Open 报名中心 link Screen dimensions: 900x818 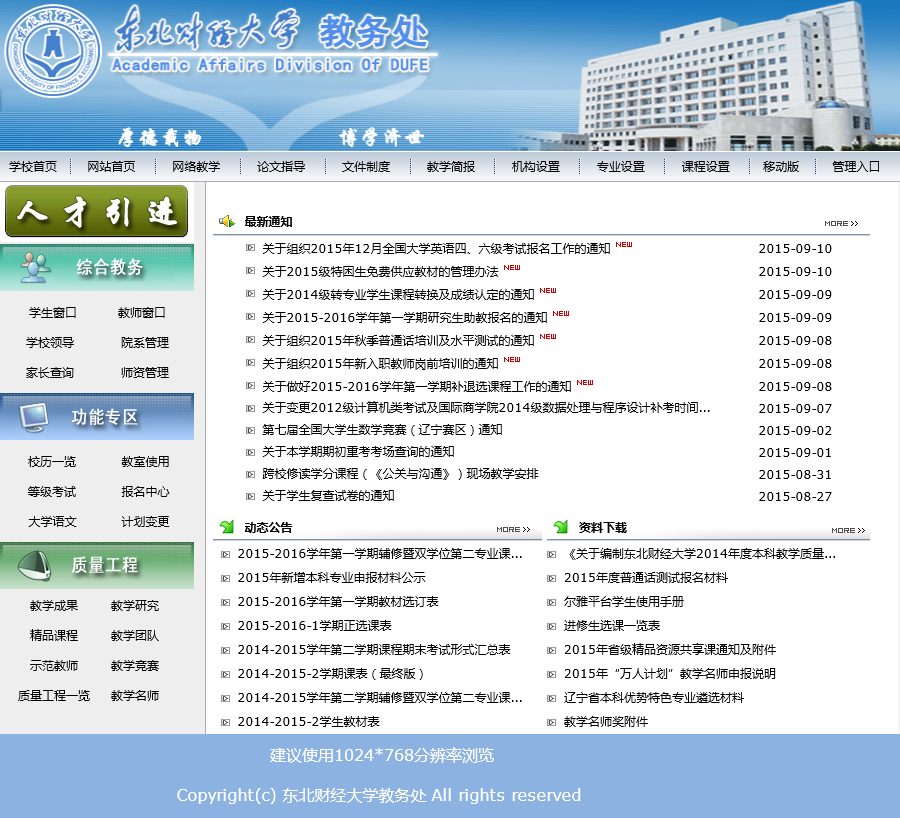[146, 492]
